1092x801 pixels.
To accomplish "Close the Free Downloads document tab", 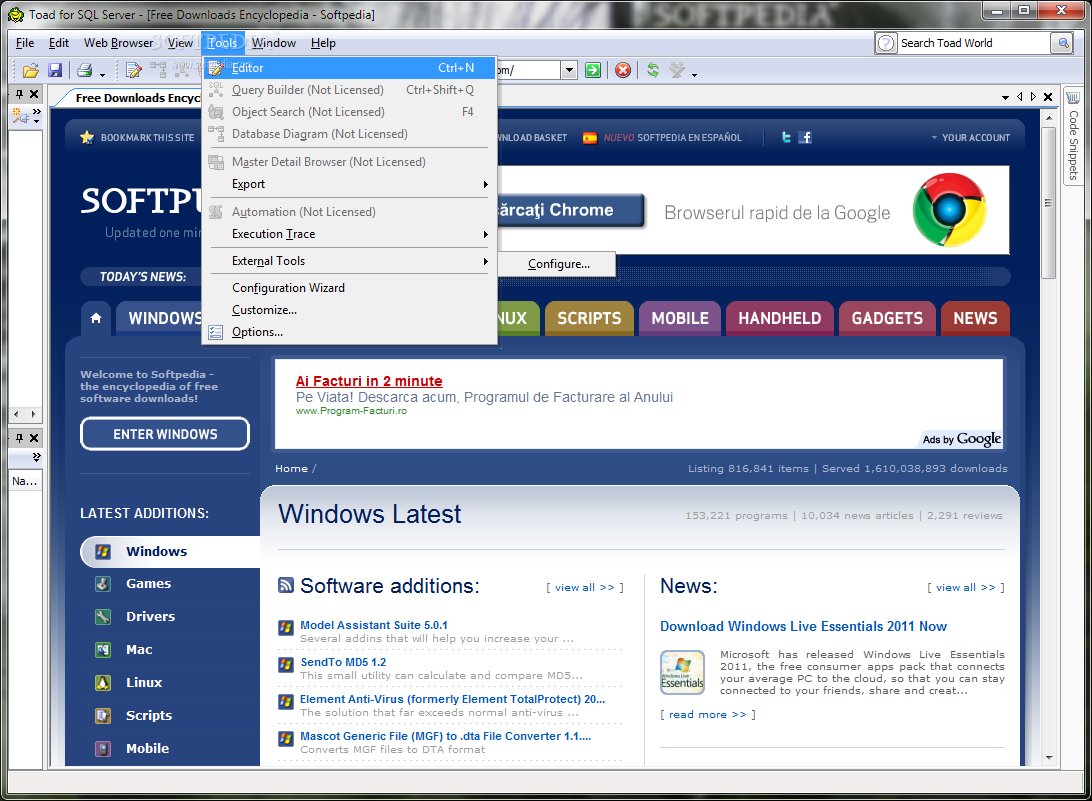I will [1047, 97].
